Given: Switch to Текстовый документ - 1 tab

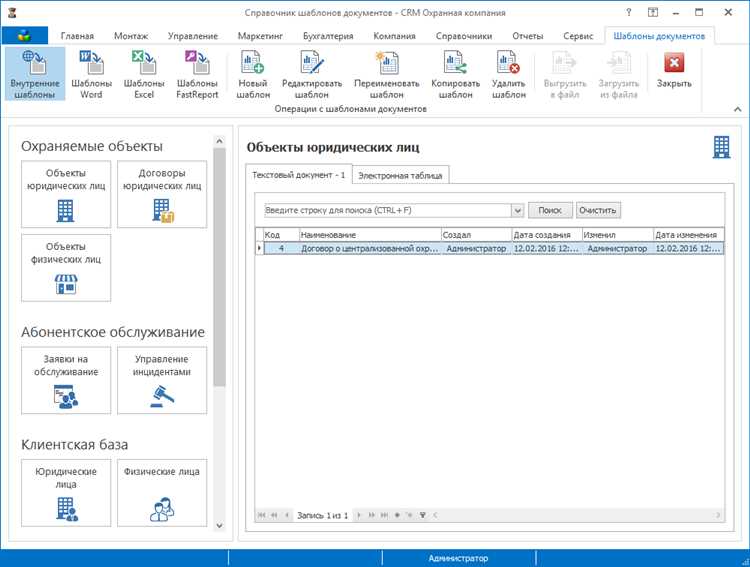Looking at the screenshot, I should pyautogui.click(x=299, y=175).
